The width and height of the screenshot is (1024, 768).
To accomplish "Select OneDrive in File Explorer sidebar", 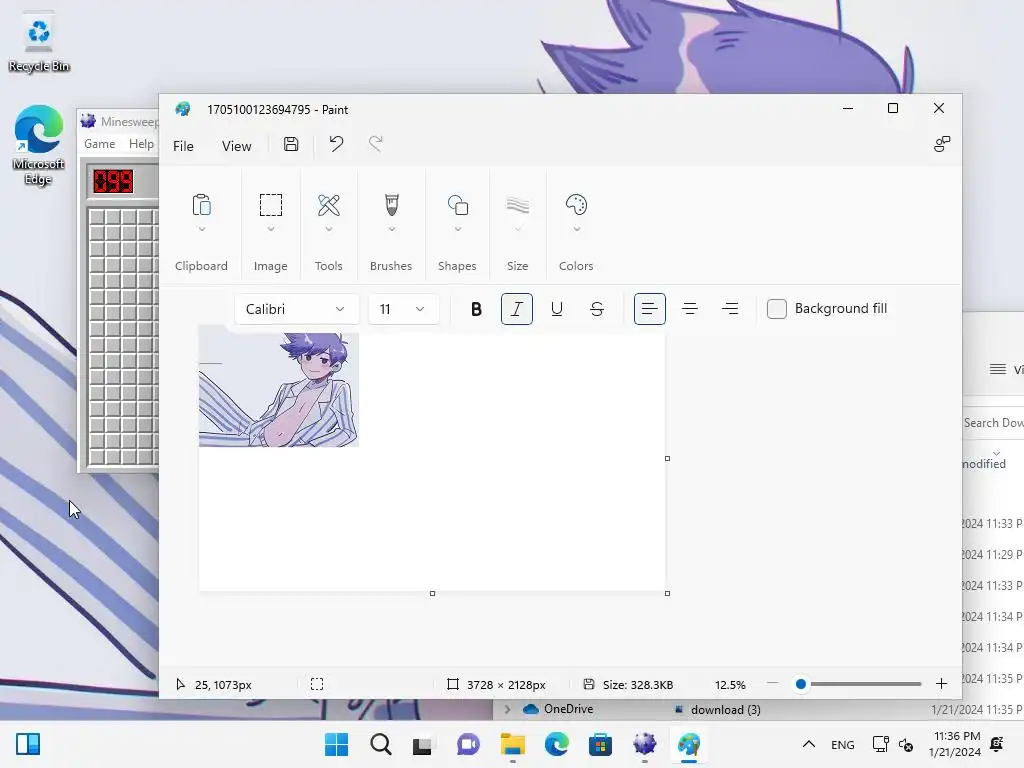I will tap(558, 709).
